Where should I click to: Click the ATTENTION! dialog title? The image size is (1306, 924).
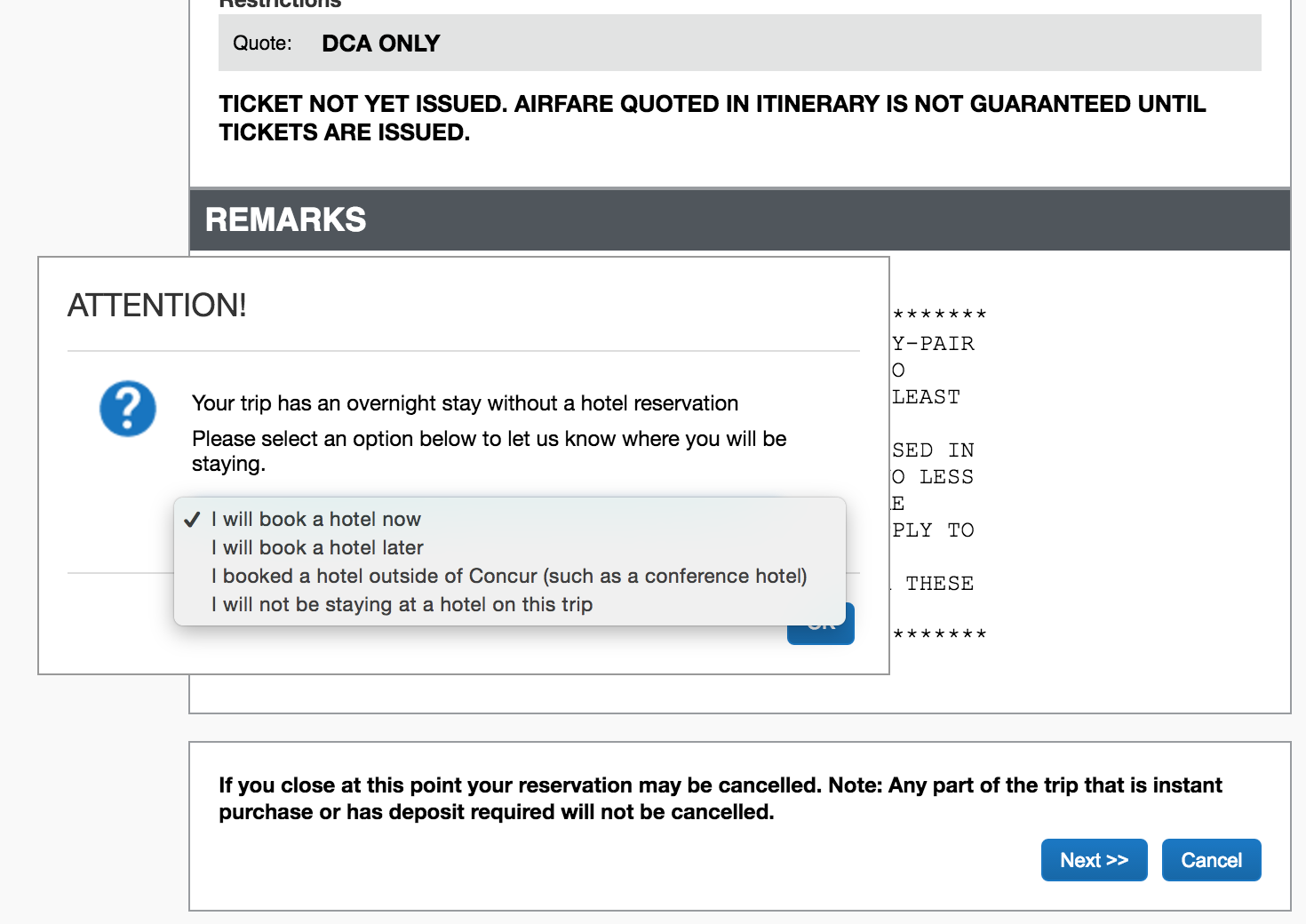click(157, 306)
